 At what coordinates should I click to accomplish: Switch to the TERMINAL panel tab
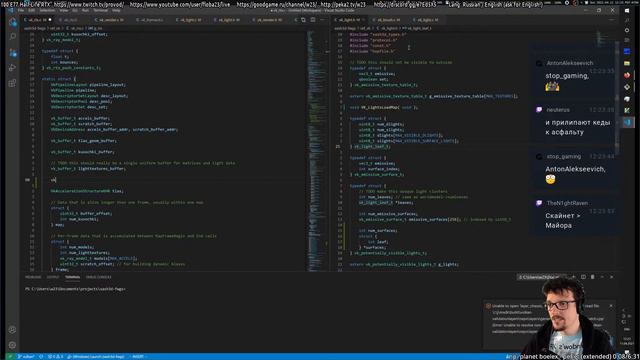click(x=72, y=277)
